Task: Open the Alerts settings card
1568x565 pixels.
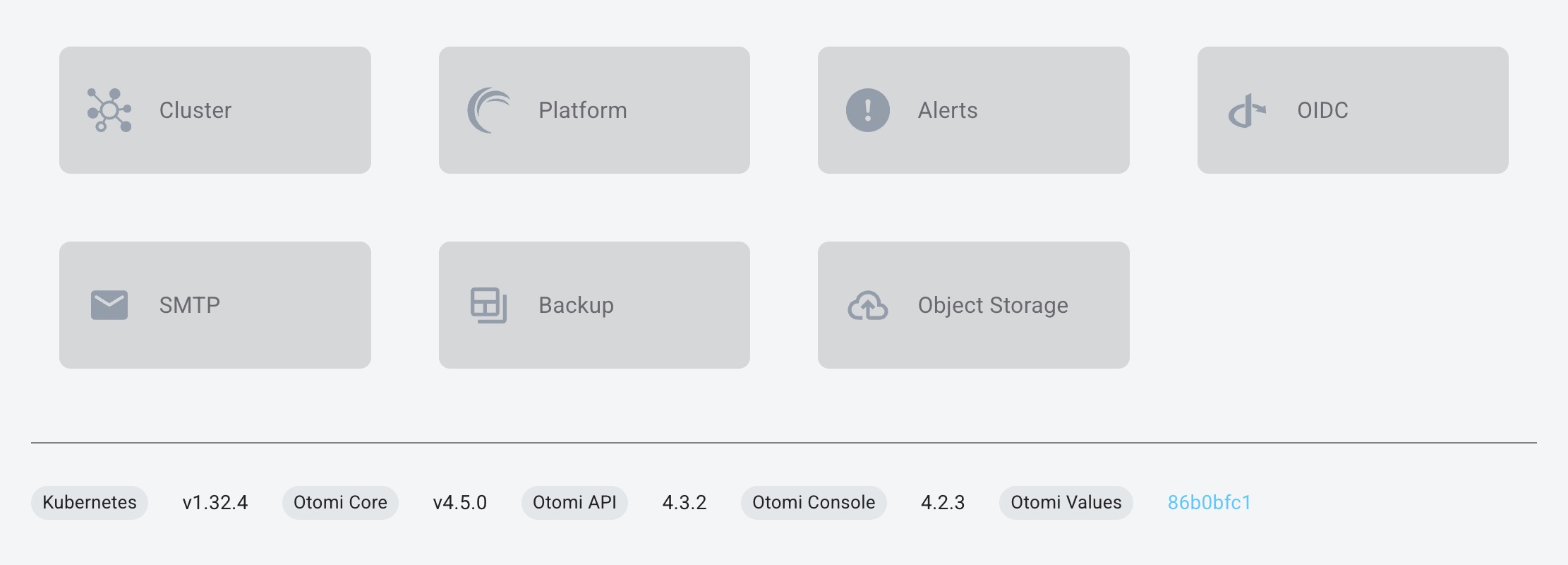Action: click(973, 110)
